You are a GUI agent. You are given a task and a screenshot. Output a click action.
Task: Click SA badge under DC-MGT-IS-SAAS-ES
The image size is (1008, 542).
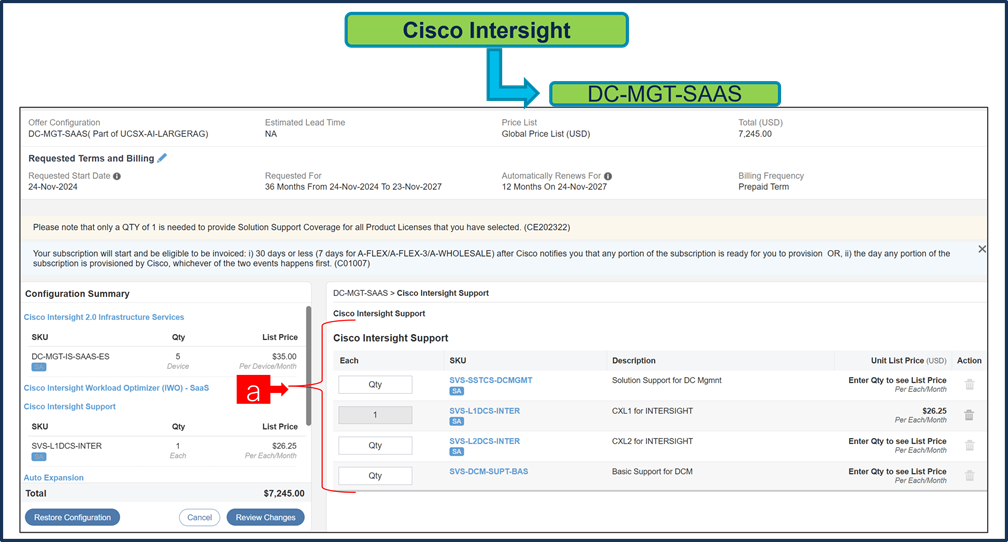39,367
